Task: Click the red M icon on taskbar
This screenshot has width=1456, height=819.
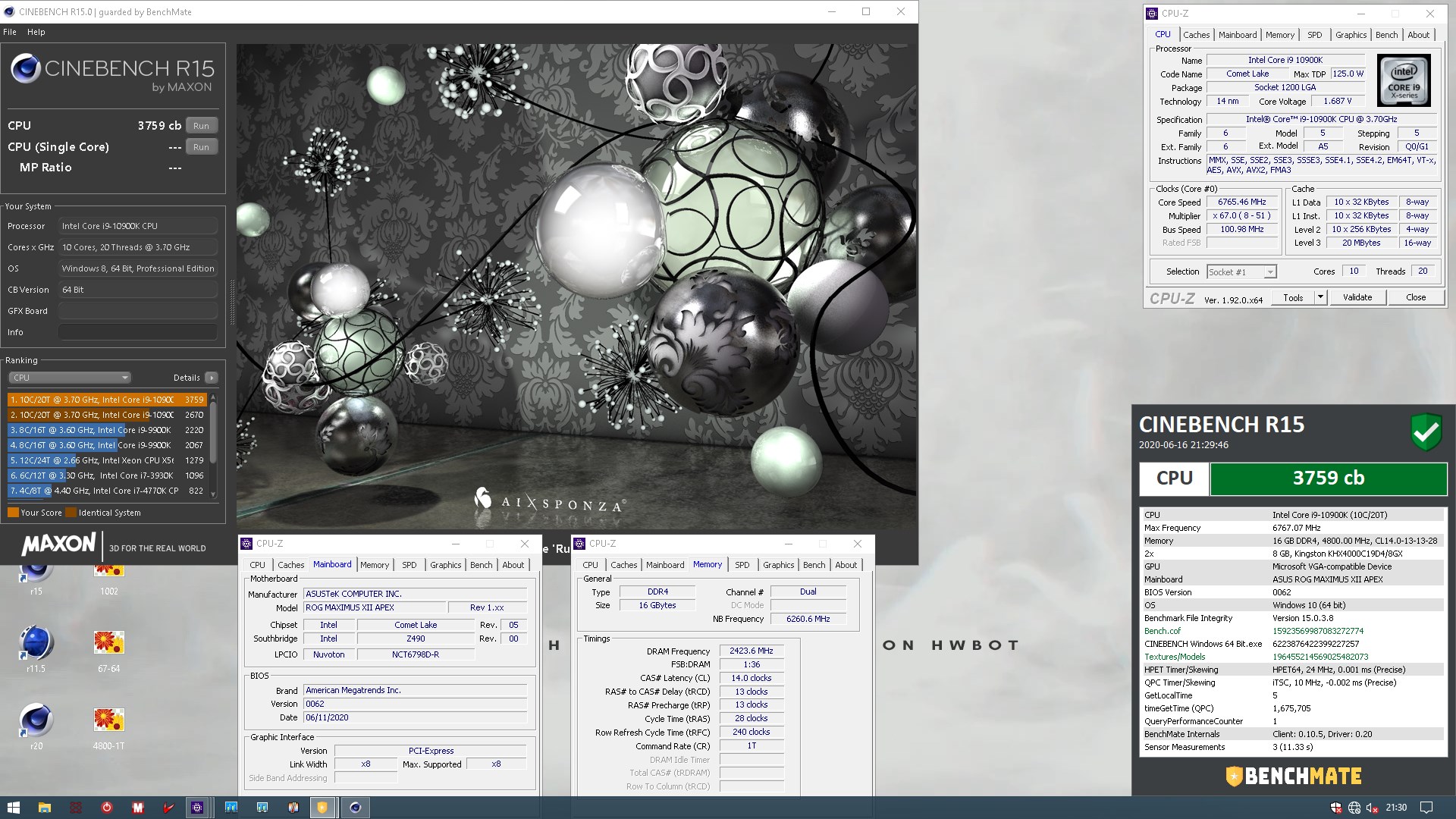Action: pyautogui.click(x=137, y=808)
